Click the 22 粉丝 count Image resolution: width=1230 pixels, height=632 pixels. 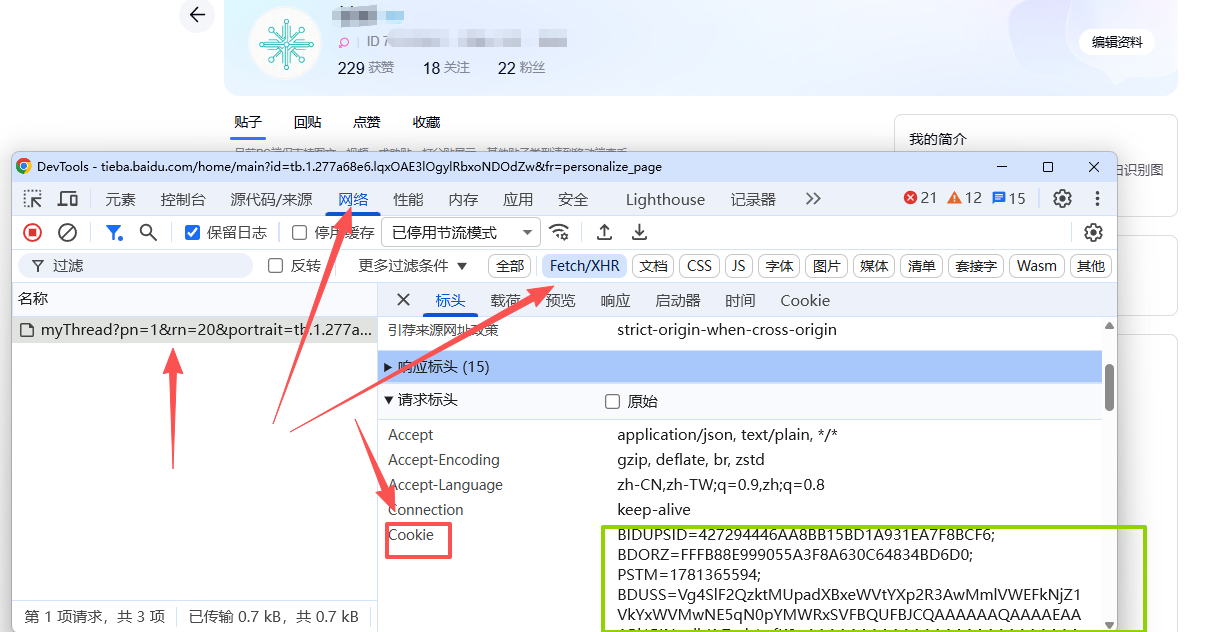[x=521, y=68]
